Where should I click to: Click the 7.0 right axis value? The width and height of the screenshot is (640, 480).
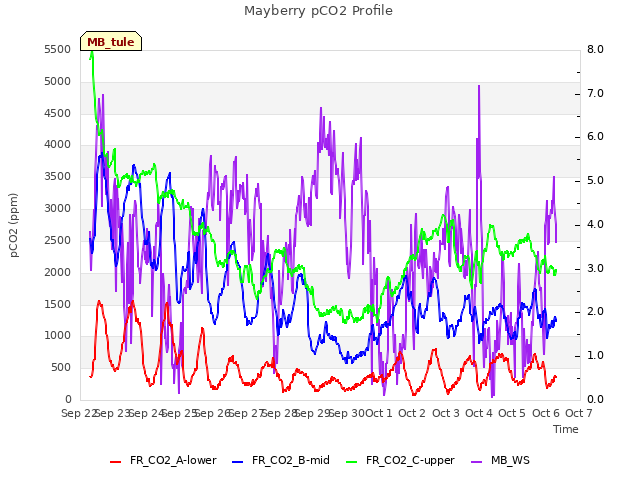(x=595, y=93)
